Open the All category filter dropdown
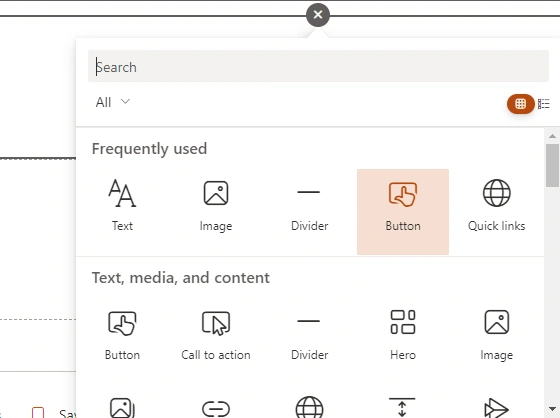The width and height of the screenshot is (560, 418). [112, 102]
